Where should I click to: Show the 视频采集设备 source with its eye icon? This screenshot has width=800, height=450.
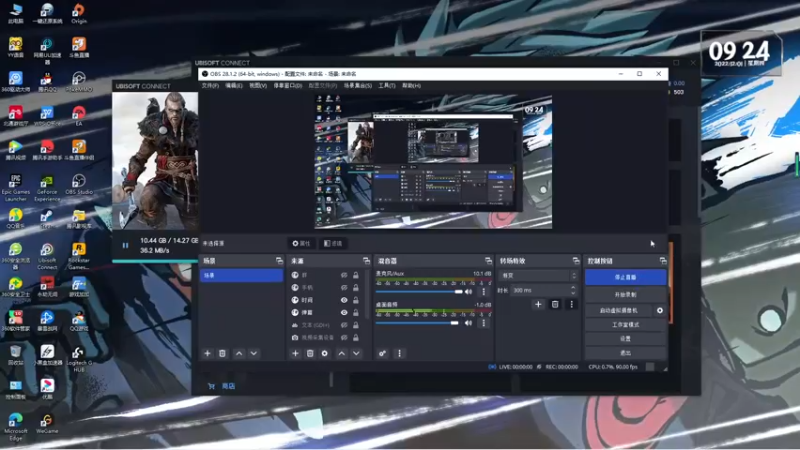point(344,337)
